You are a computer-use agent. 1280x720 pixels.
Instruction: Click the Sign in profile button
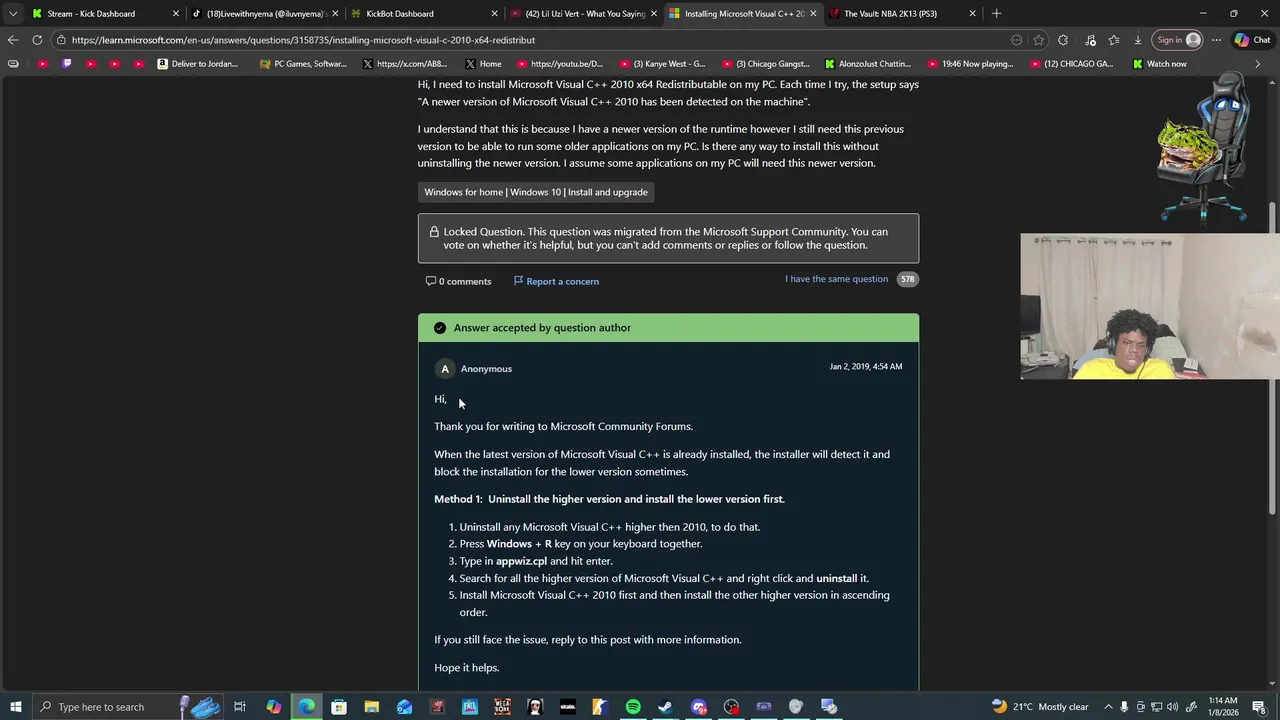point(1177,40)
